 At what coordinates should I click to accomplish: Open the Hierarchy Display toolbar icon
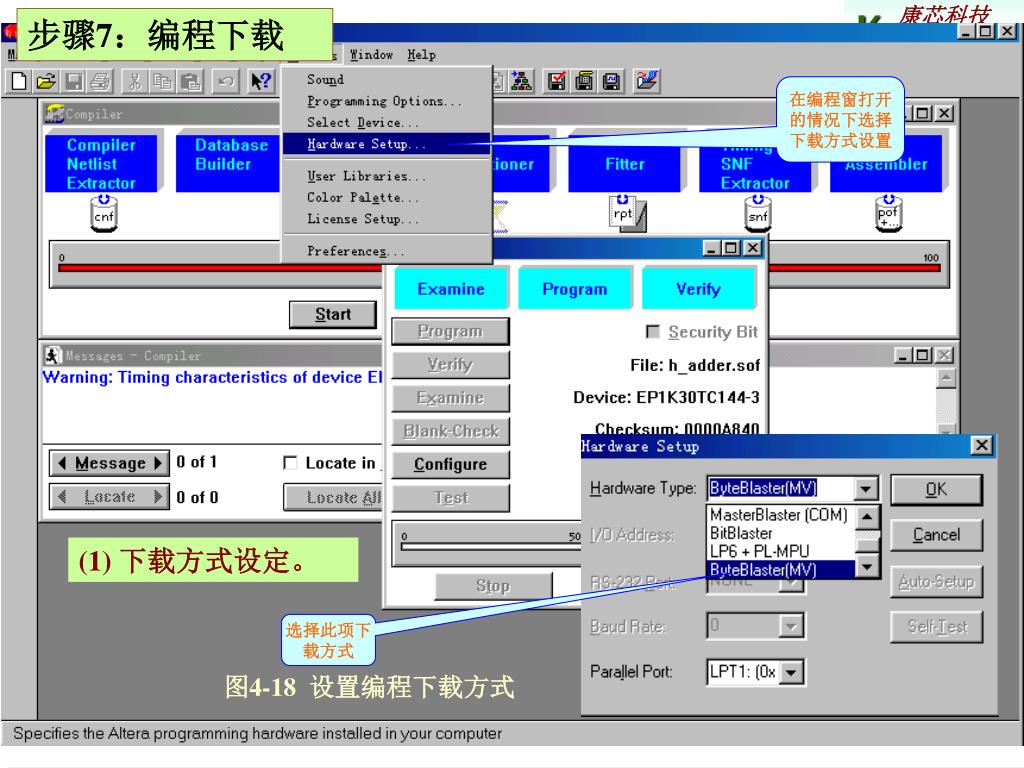(520, 81)
